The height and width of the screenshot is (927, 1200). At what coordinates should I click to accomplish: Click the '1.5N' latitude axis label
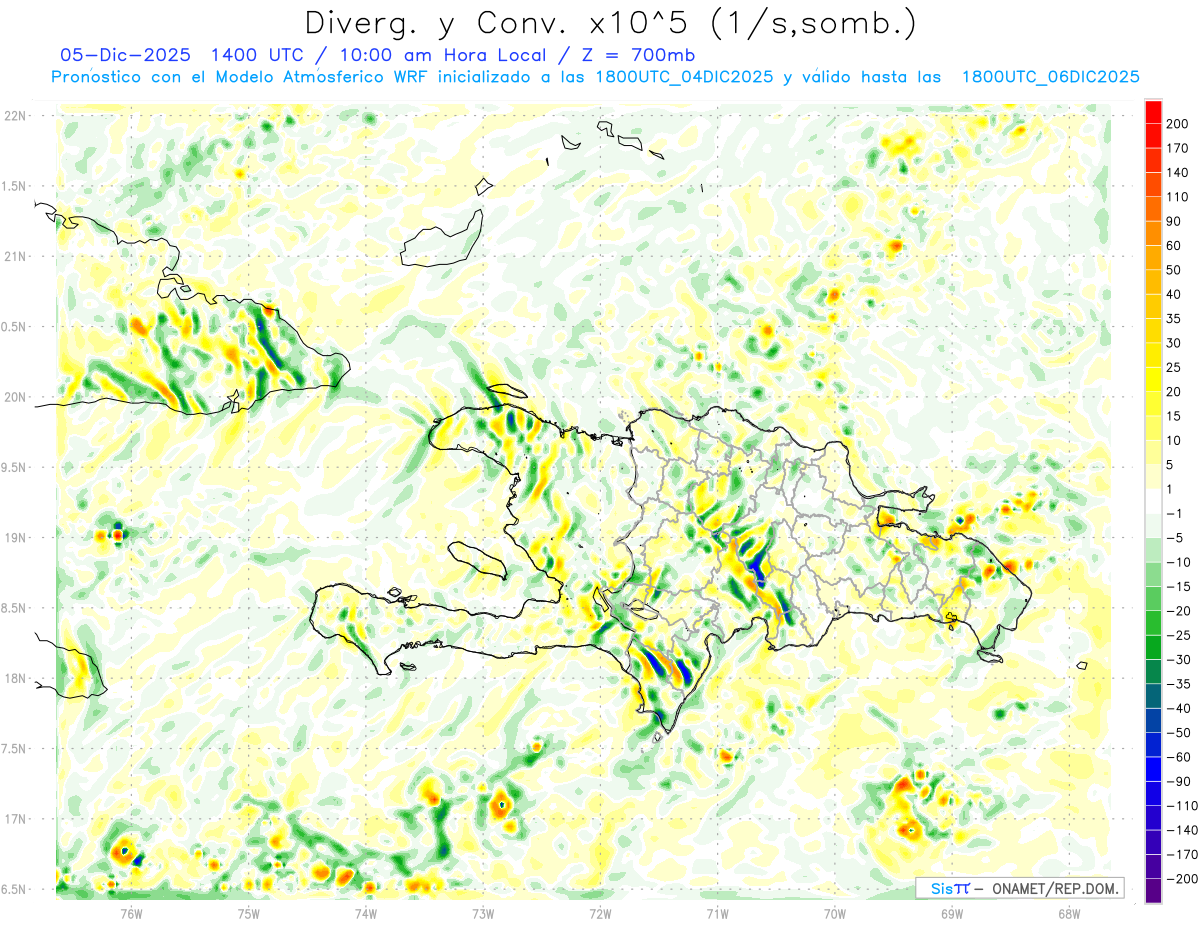tap(15, 186)
